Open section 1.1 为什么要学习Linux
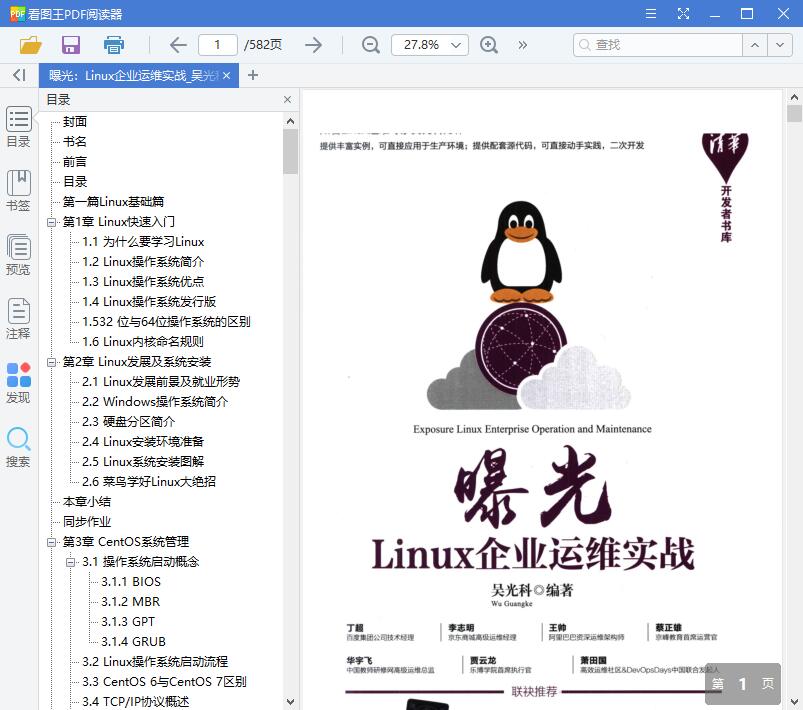Viewport: 803px width, 710px height. pos(143,241)
